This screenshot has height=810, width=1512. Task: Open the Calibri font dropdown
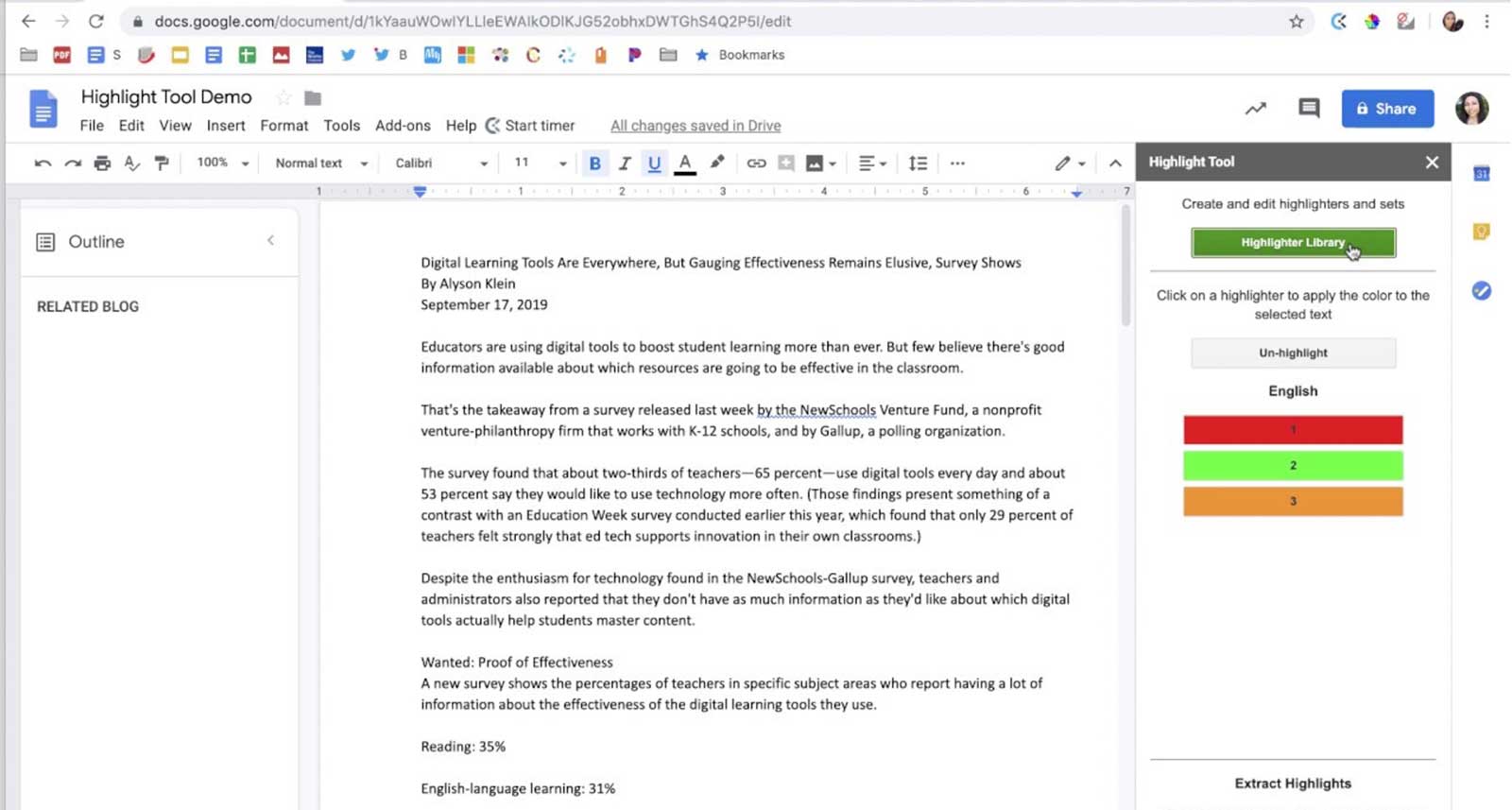[441, 164]
